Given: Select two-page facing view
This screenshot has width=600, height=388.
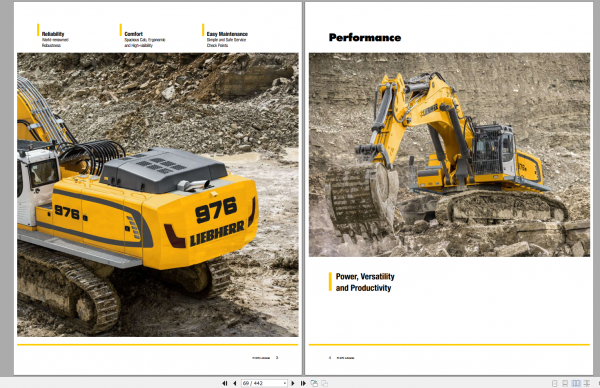Looking at the screenshot, I should tap(576, 383).
